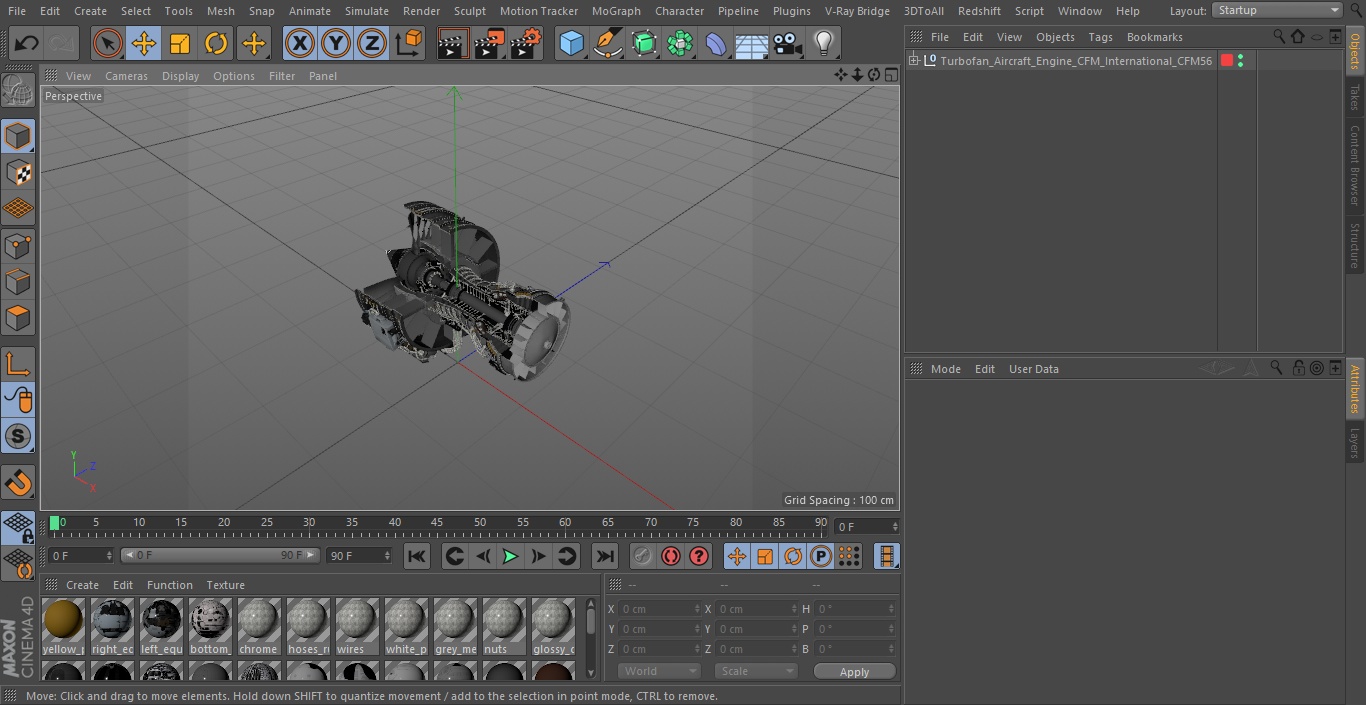This screenshot has height=705, width=1366.
Task: Click stepper of end frame 90 F field
Action: click(x=387, y=555)
